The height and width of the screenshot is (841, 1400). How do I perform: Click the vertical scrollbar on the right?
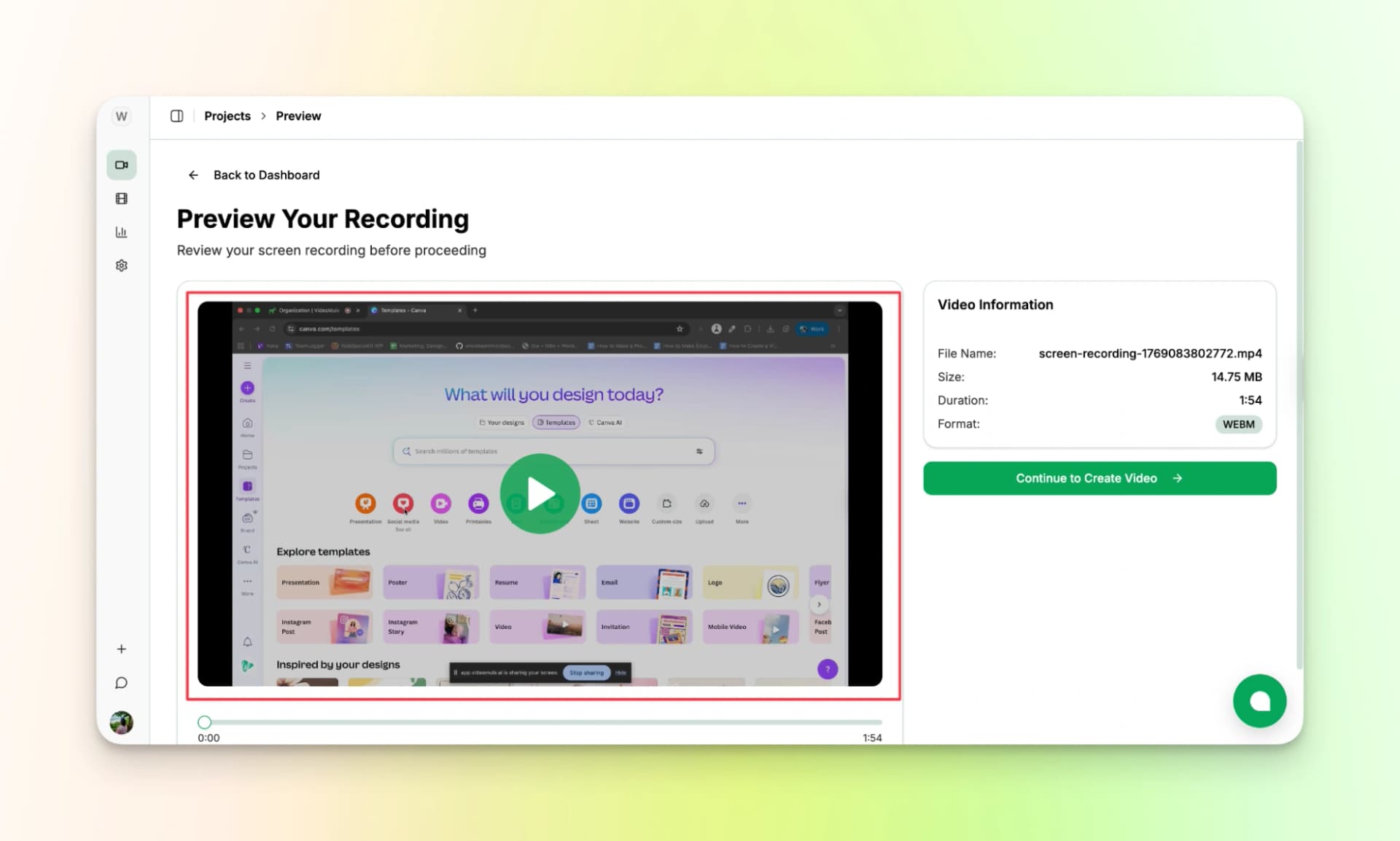click(1300, 386)
